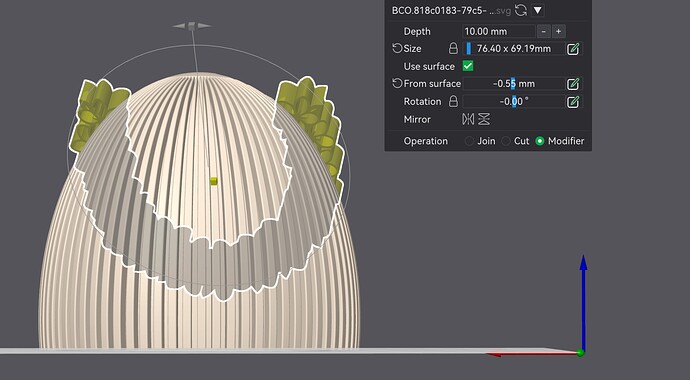The width and height of the screenshot is (690, 380).
Task: Click the Depth value field
Action: click(499, 31)
